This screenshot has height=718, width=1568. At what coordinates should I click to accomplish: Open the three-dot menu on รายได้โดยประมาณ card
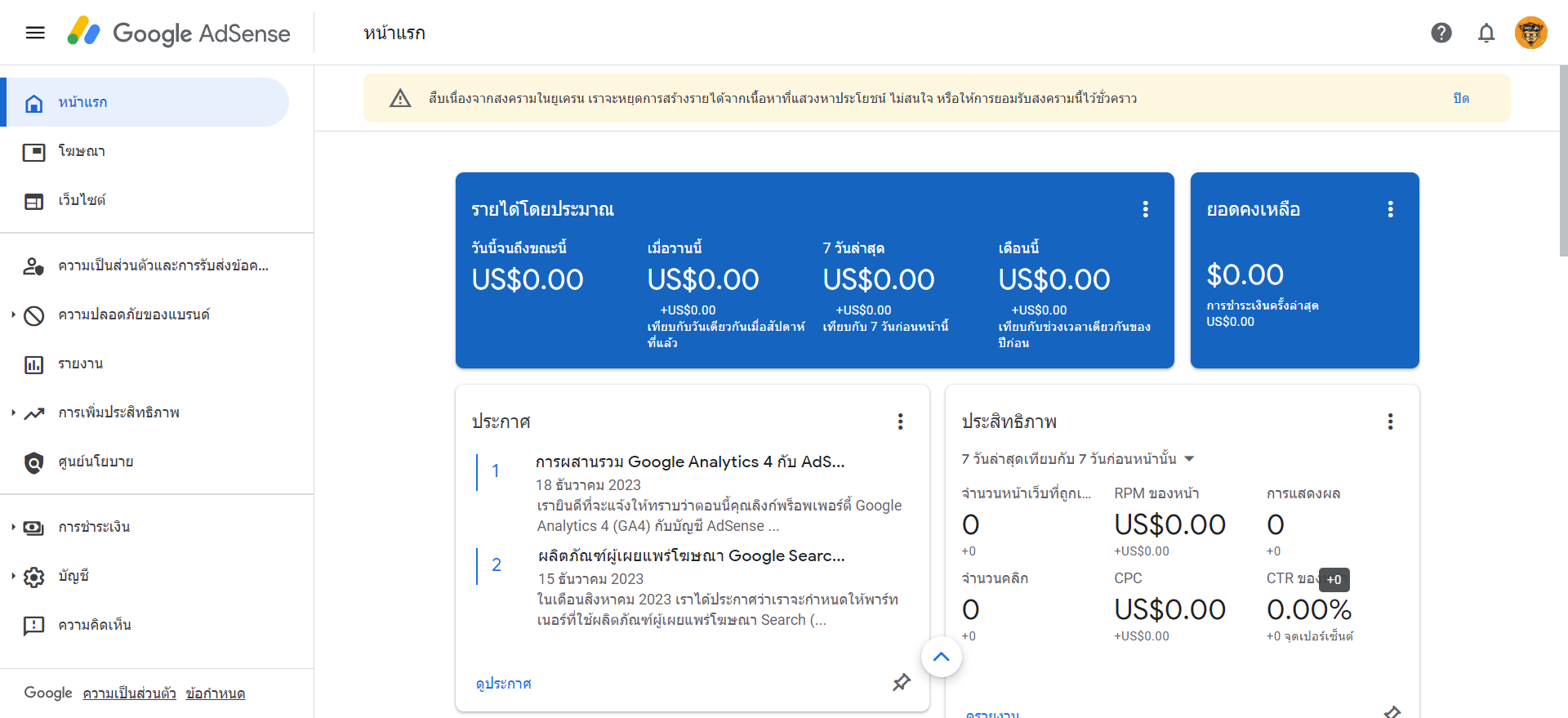[1146, 209]
